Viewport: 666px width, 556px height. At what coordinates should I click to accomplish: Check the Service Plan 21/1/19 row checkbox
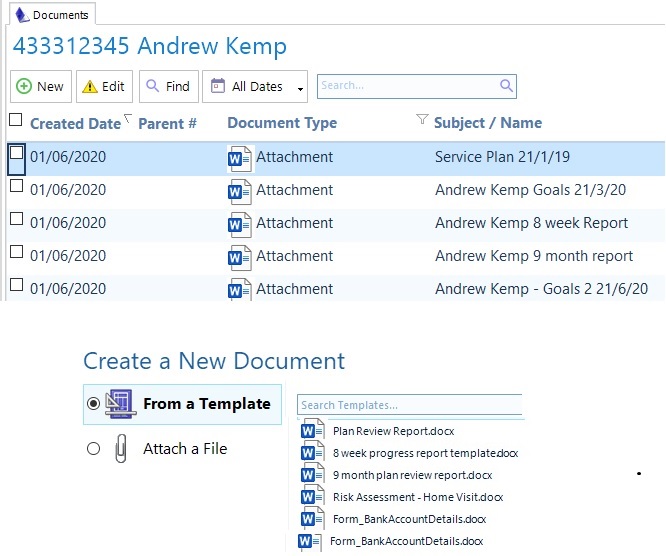(16, 153)
